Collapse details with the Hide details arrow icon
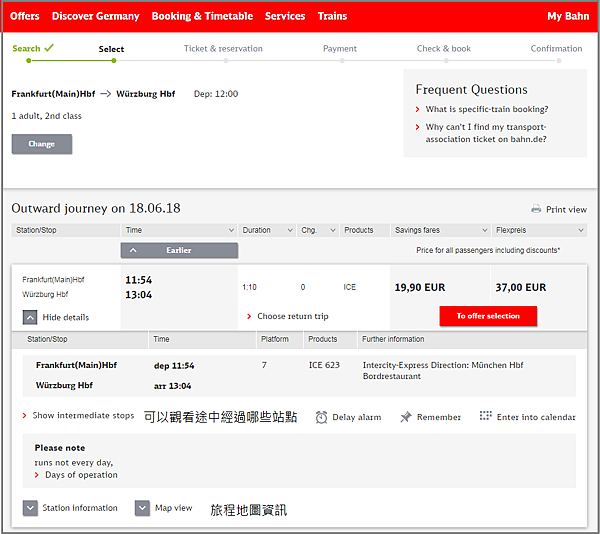This screenshot has height=534, width=600. coord(30,317)
